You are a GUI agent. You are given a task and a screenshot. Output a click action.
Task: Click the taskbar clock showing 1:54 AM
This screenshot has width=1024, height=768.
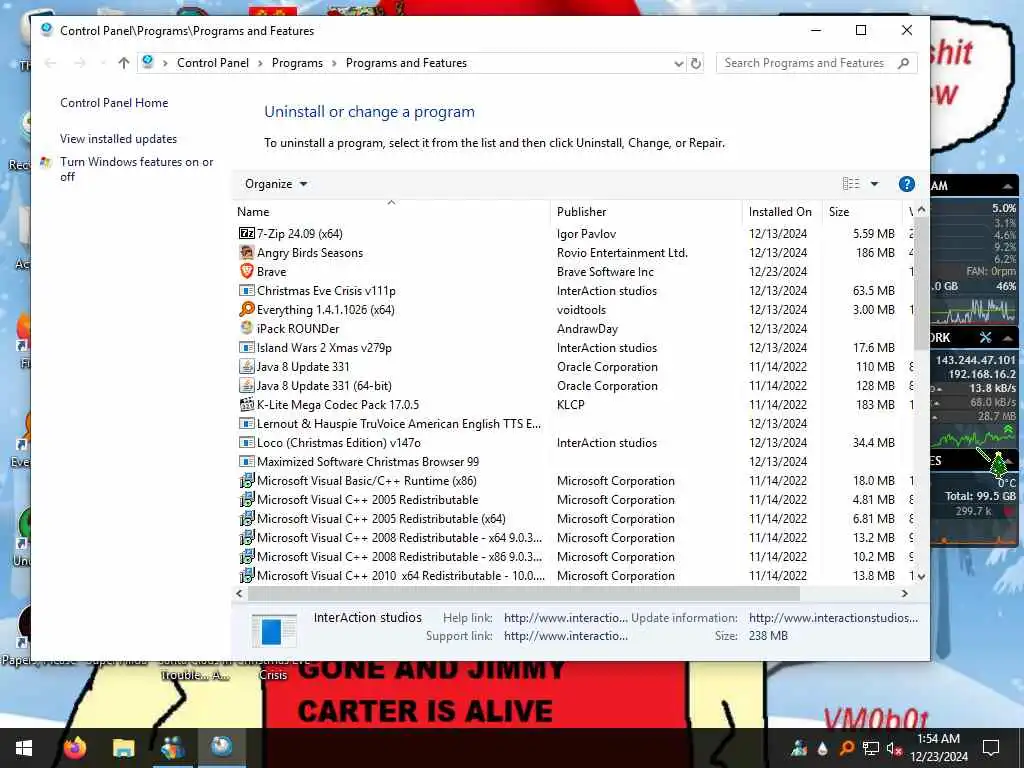[x=938, y=747]
